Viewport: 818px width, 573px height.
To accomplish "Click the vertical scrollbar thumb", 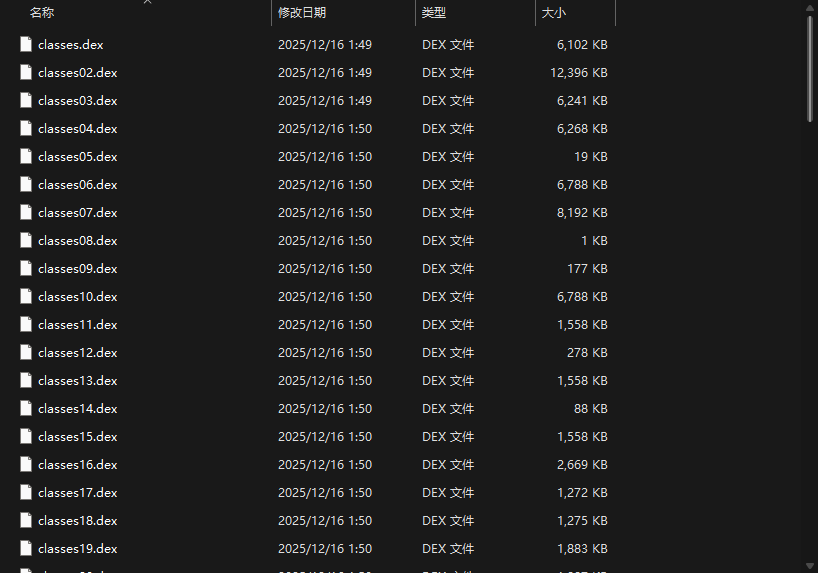I will [x=810, y=69].
